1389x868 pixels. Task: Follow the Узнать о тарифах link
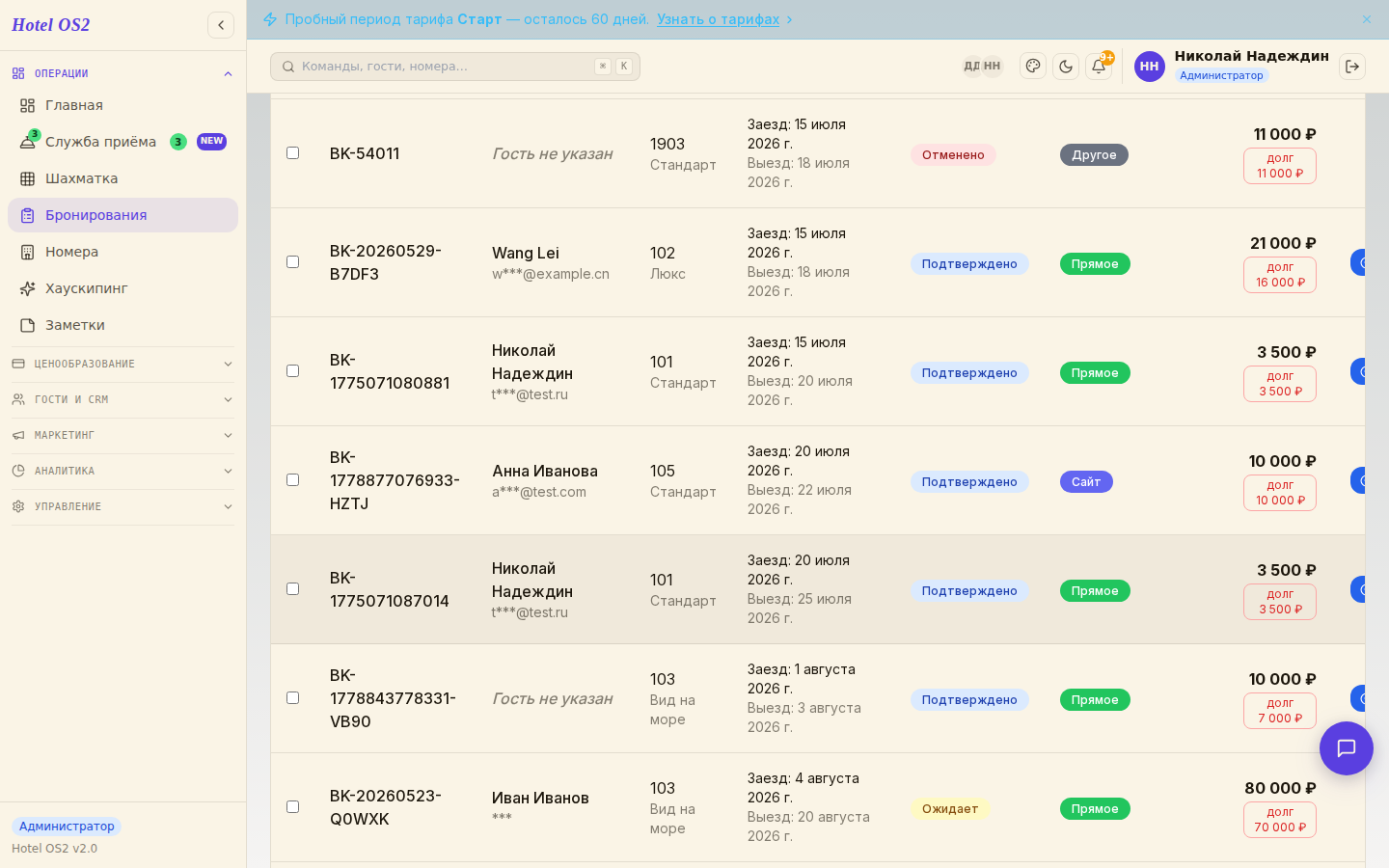tap(719, 19)
